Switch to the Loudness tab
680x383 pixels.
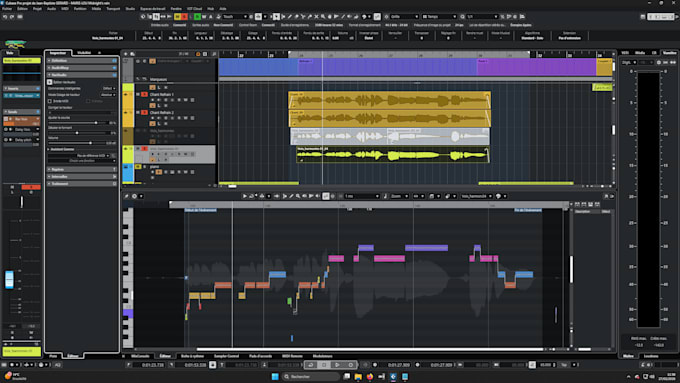pyautogui.click(x=651, y=356)
